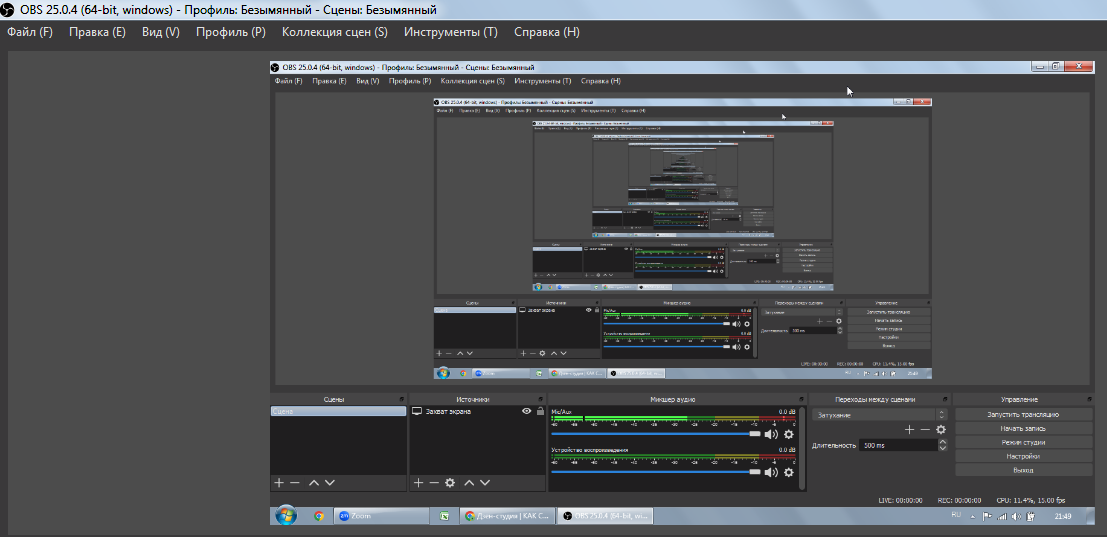Open Справка (H) in the top main menu bar
Image resolution: width=1107 pixels, height=537 pixels.
[546, 32]
